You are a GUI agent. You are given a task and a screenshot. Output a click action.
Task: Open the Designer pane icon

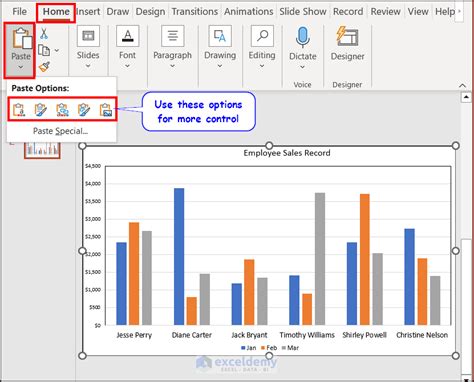(347, 37)
